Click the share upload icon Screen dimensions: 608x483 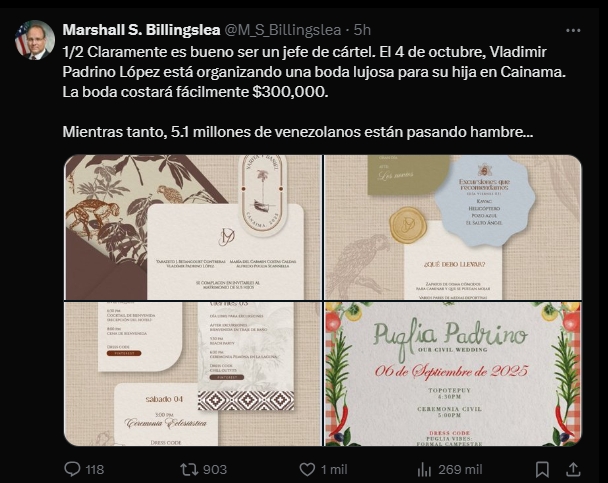573,469
